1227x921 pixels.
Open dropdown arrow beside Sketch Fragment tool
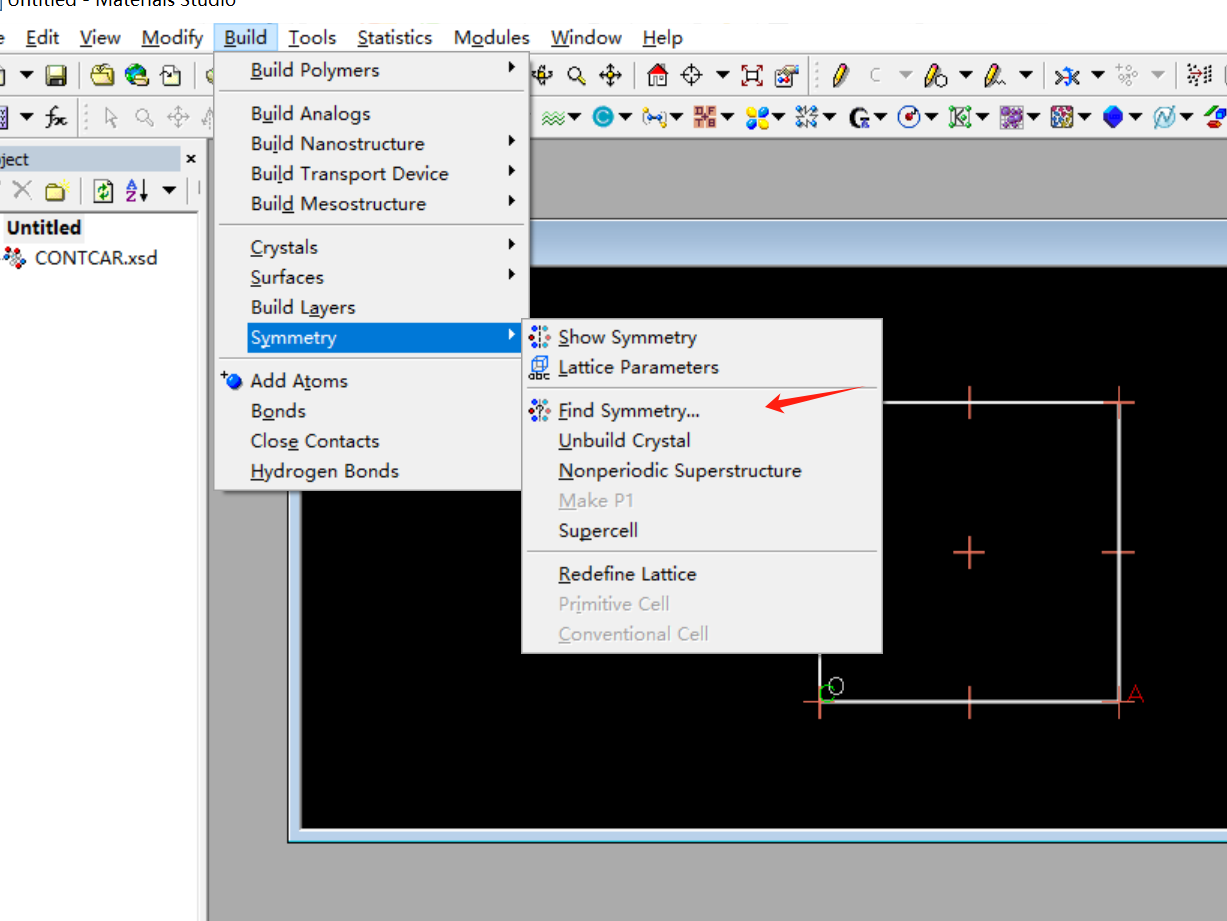click(x=1026, y=75)
